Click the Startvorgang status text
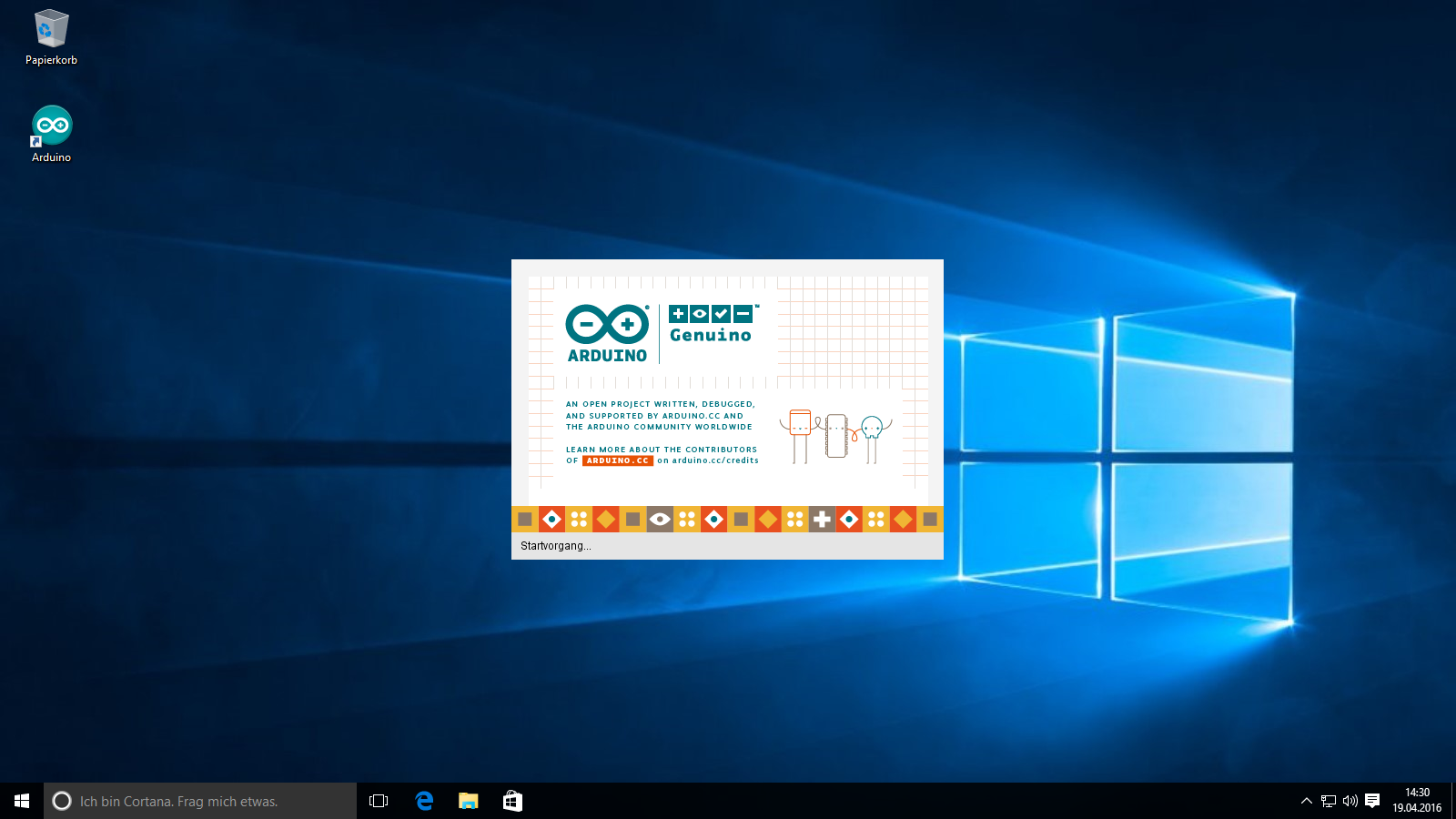Viewport: 1456px width, 819px height. pos(555,546)
